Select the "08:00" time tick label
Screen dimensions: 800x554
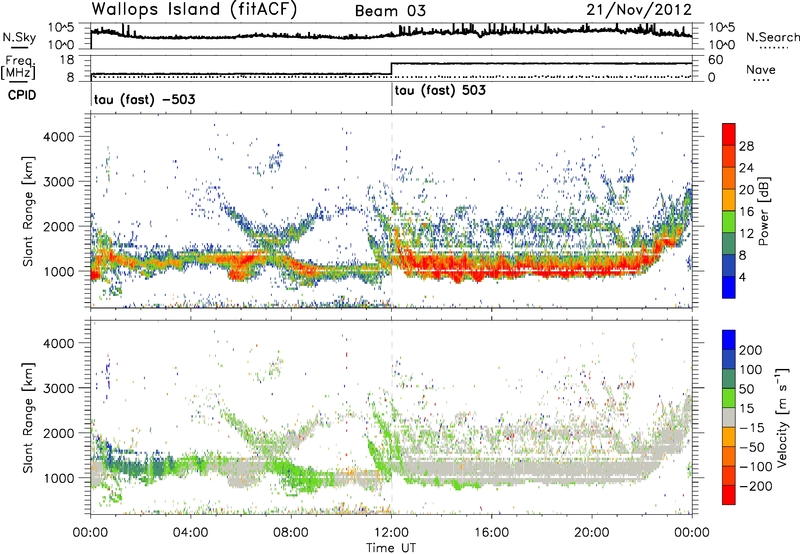(x=291, y=533)
